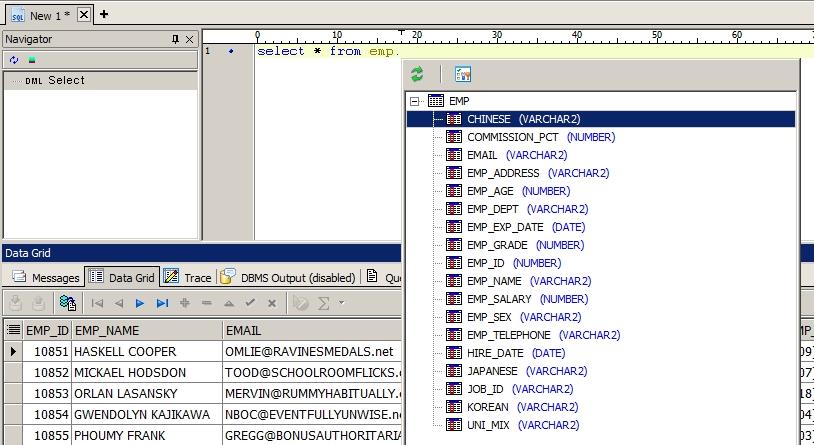Pin the Navigator panel
This screenshot has width=814, height=445.
point(176,39)
